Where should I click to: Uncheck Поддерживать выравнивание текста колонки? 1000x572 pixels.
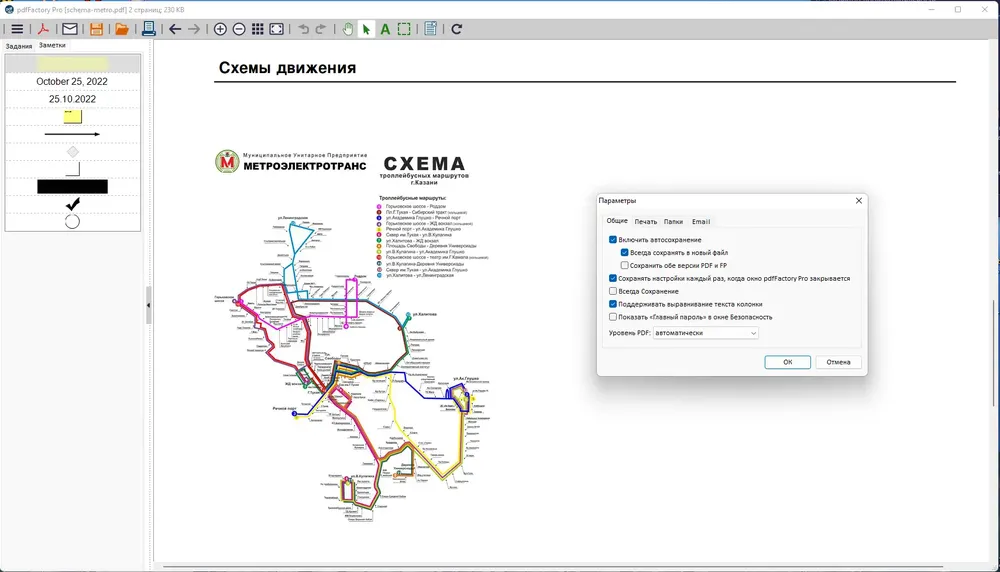[x=613, y=304]
